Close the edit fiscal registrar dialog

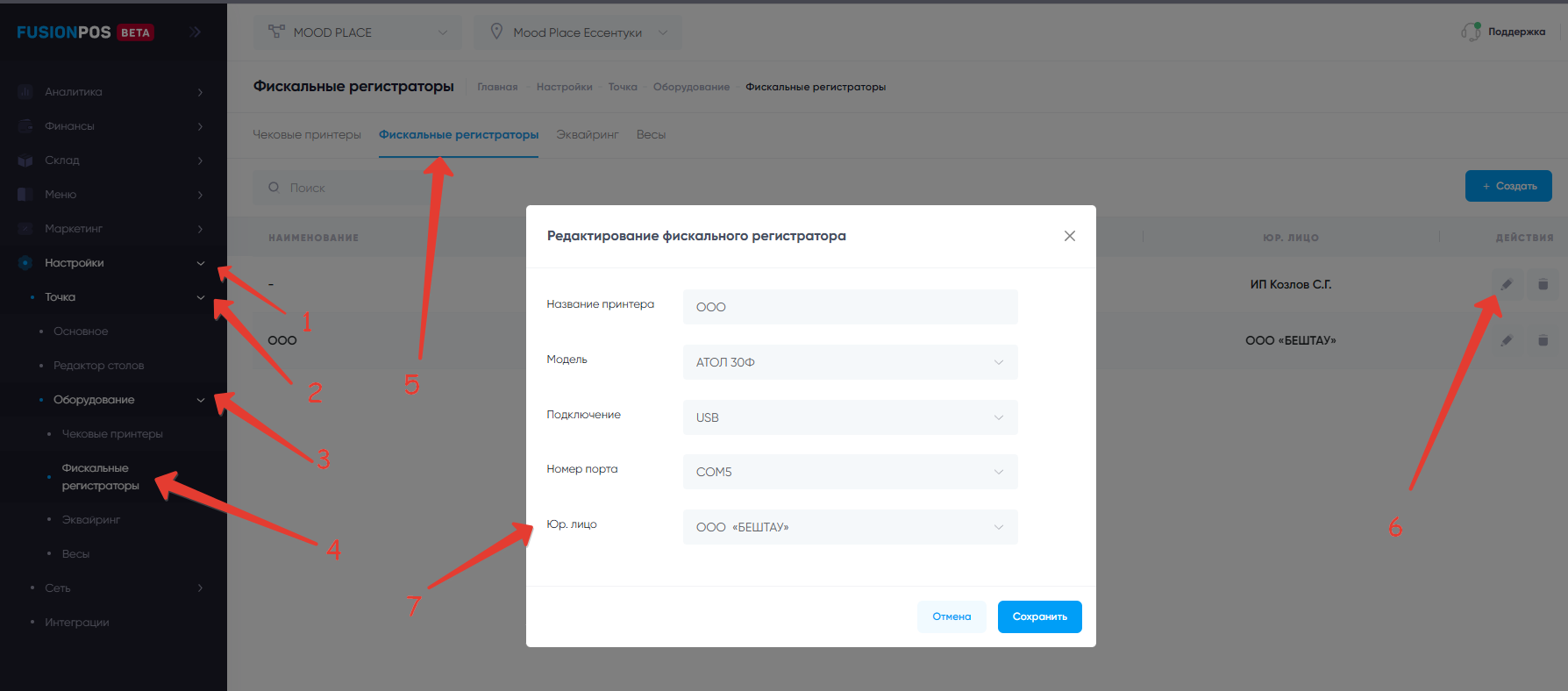click(1069, 236)
